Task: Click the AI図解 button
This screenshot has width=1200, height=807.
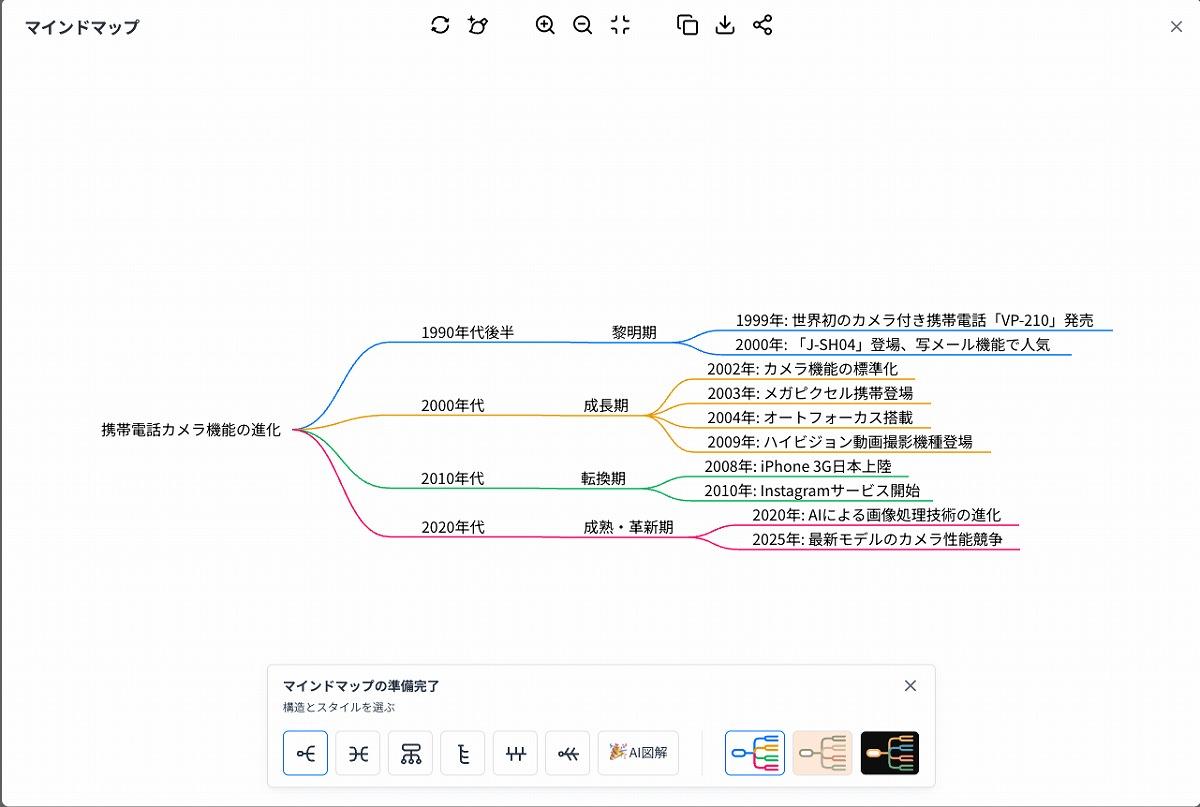Action: [x=638, y=753]
